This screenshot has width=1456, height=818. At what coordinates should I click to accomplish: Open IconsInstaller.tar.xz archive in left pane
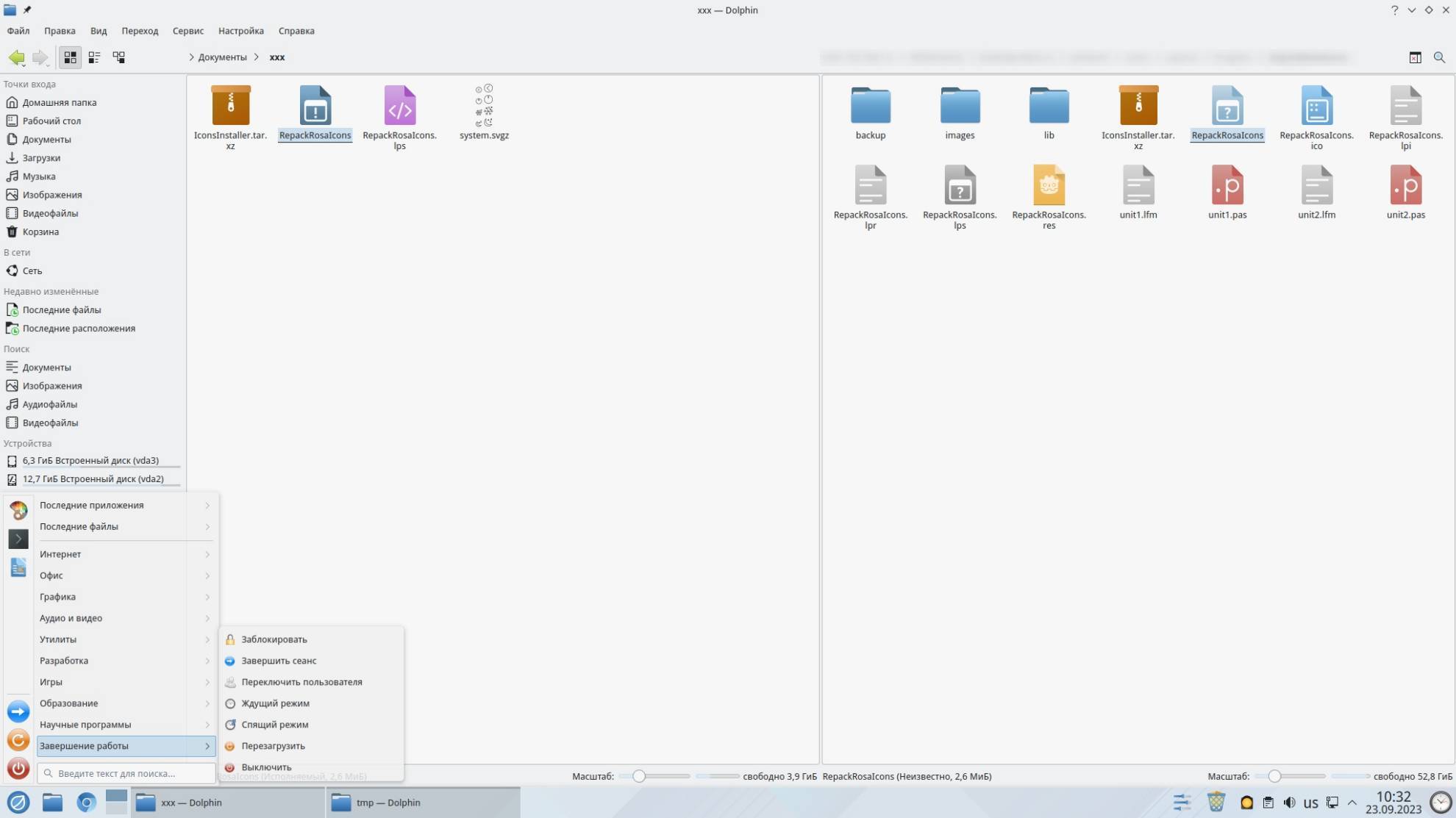click(230, 107)
